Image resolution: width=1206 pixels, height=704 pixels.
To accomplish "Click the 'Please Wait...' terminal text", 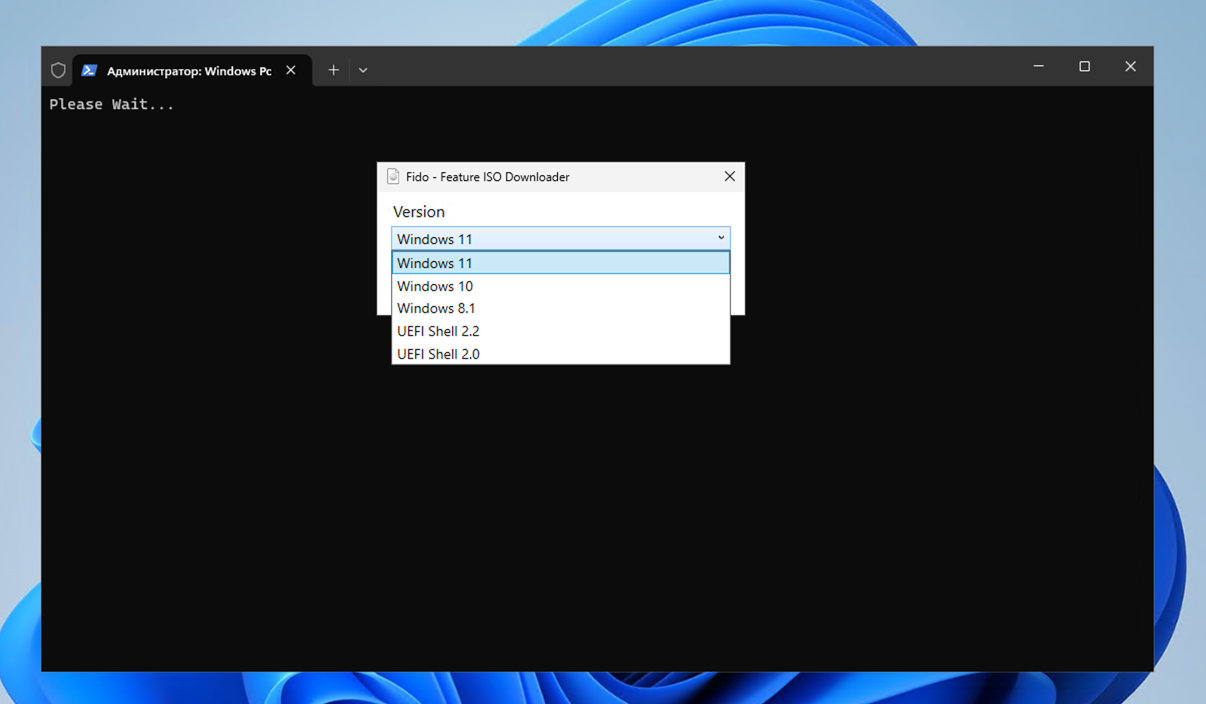I will pos(112,104).
